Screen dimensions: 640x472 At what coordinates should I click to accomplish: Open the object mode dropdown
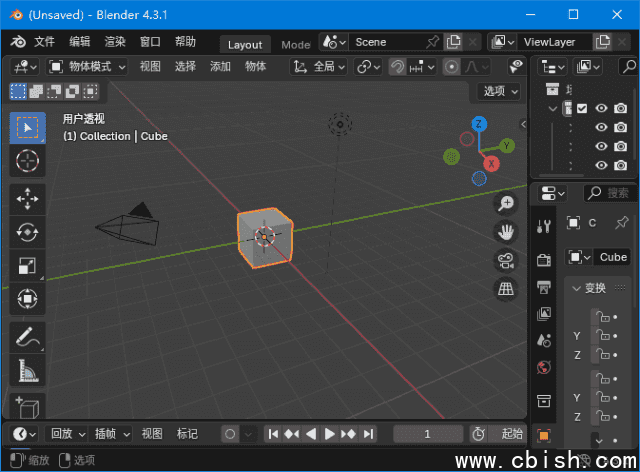[x=87, y=67]
